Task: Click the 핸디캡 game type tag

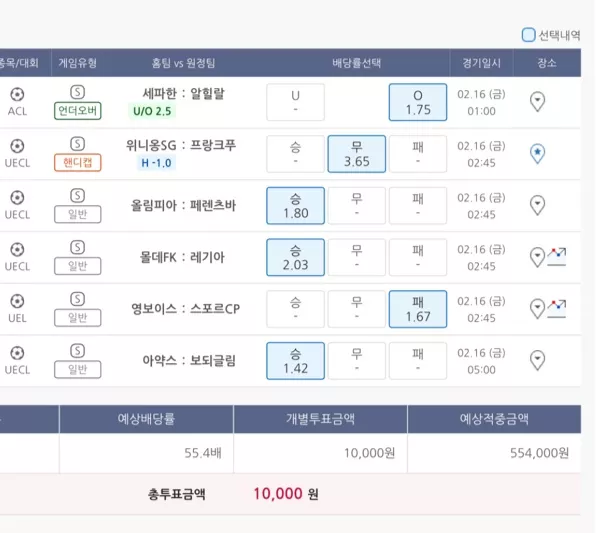Action: 78,162
